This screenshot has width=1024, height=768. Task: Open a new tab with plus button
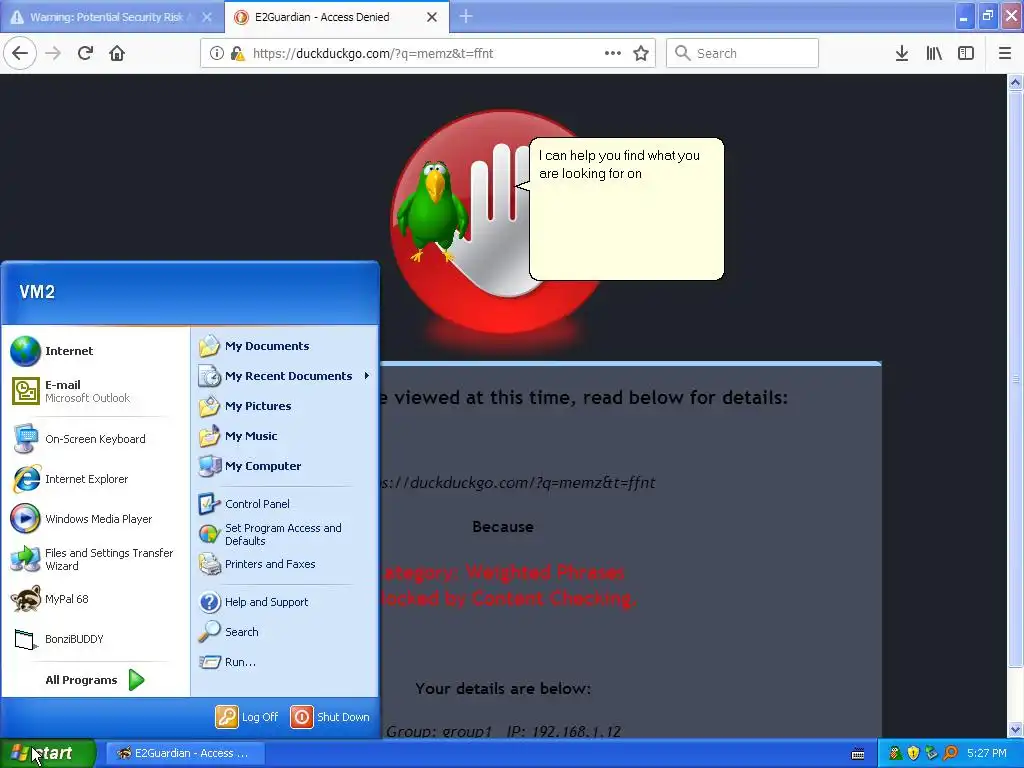point(466,16)
